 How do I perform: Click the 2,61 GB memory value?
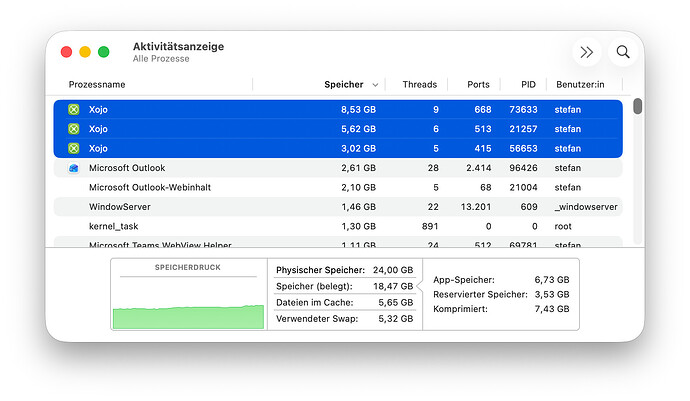point(358,168)
